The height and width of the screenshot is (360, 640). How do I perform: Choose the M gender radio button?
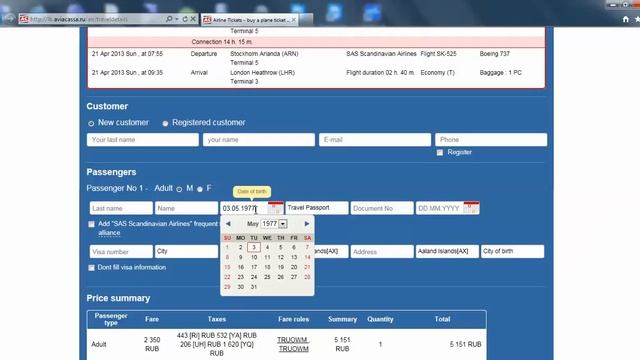(x=179, y=189)
